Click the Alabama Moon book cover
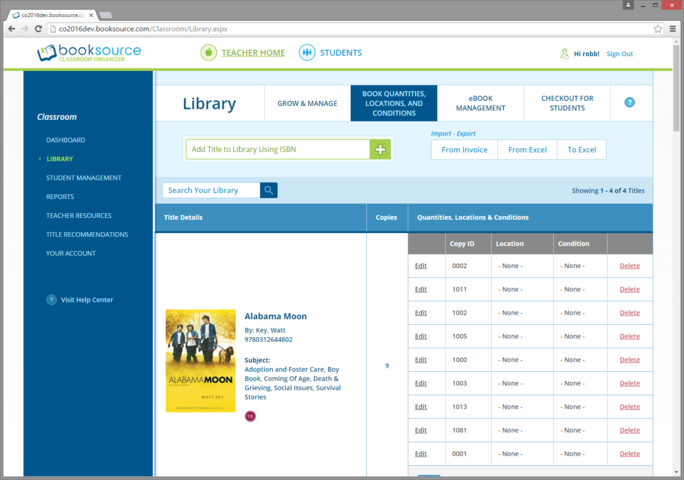Viewport: 684px width, 480px height. point(200,360)
